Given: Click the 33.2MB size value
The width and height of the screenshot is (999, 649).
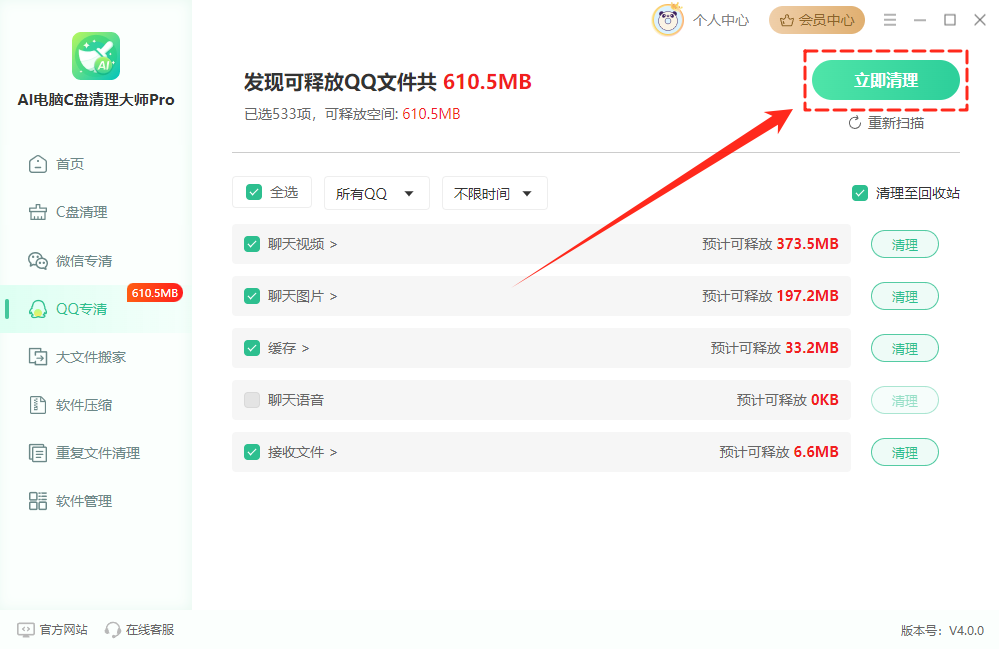Looking at the screenshot, I should tap(812, 348).
